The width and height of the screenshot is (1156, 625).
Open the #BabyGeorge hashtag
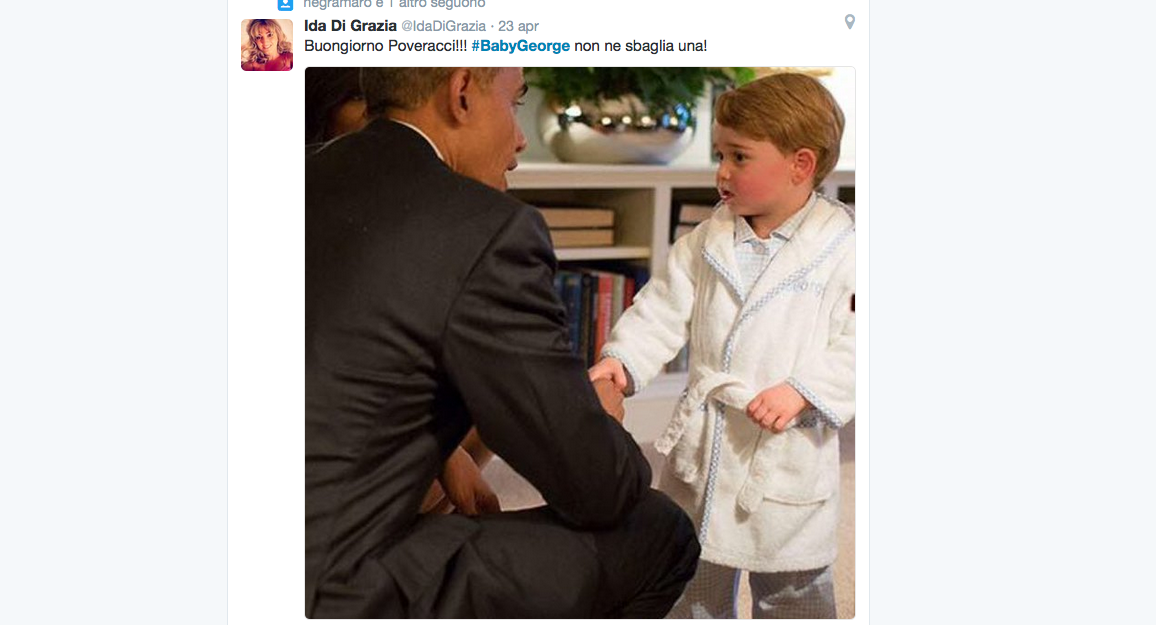(x=520, y=46)
